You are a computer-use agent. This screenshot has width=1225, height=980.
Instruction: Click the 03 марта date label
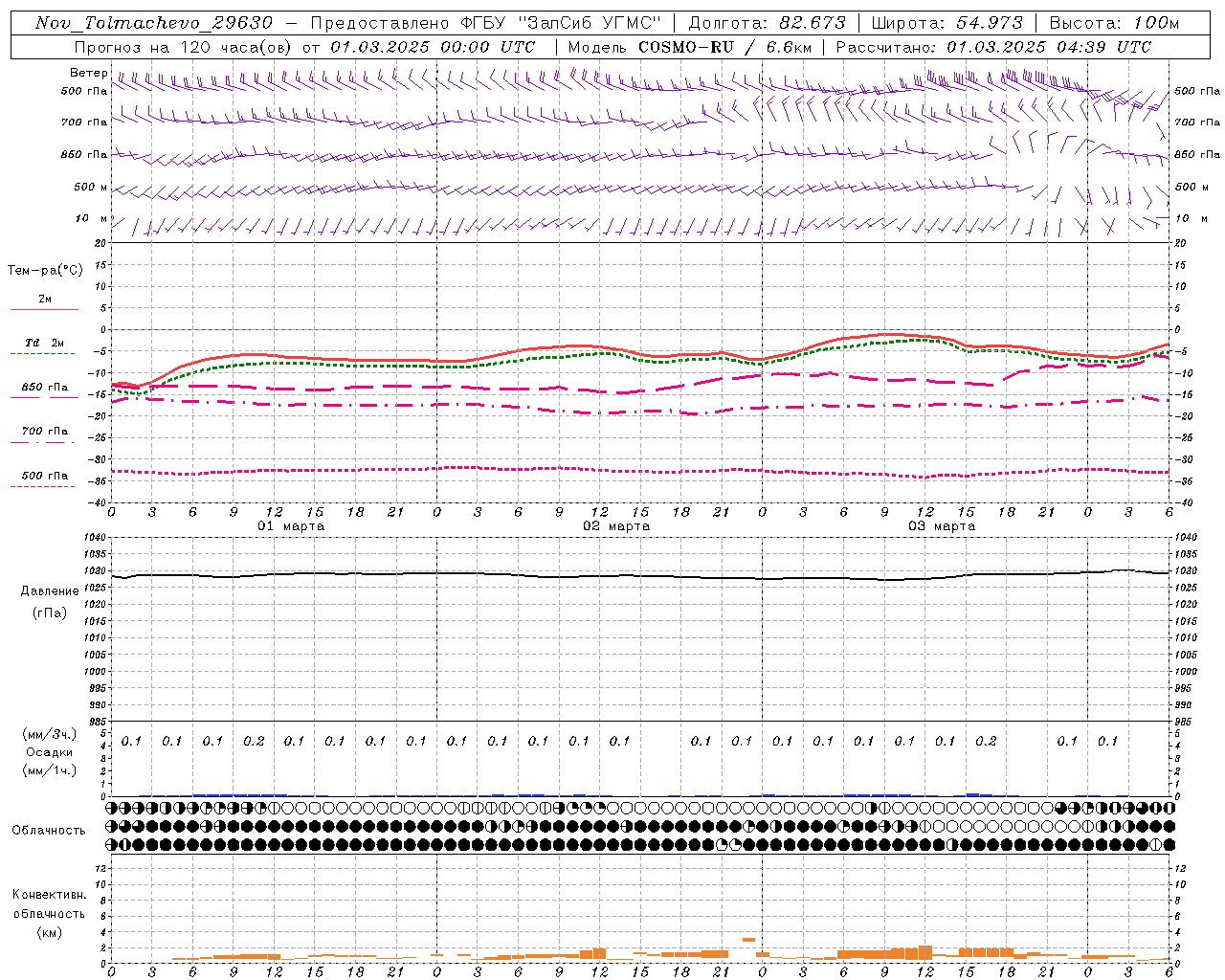click(x=942, y=526)
